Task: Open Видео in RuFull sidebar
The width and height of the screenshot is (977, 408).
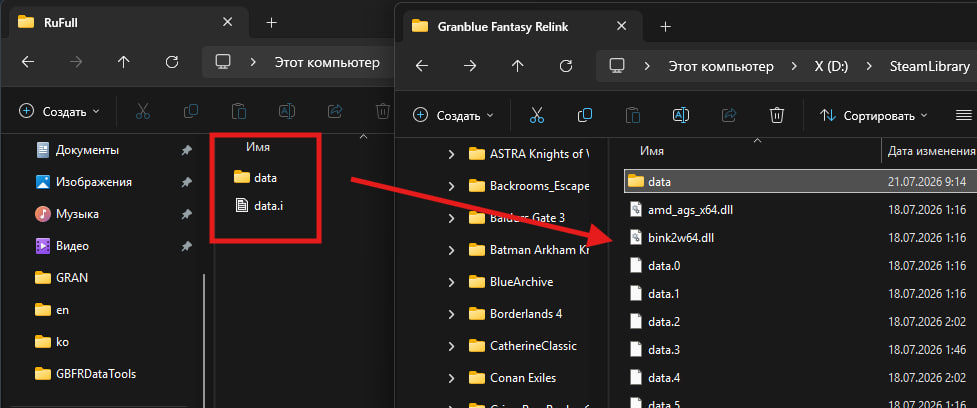Action: [72, 245]
